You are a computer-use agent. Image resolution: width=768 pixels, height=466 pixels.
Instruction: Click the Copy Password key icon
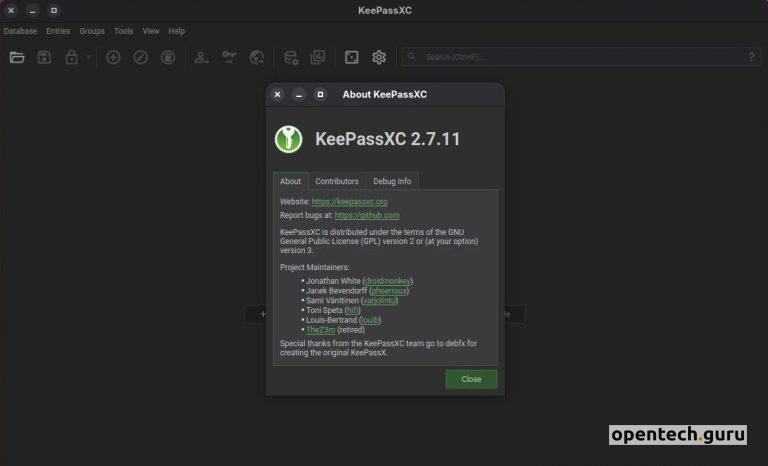[229, 58]
